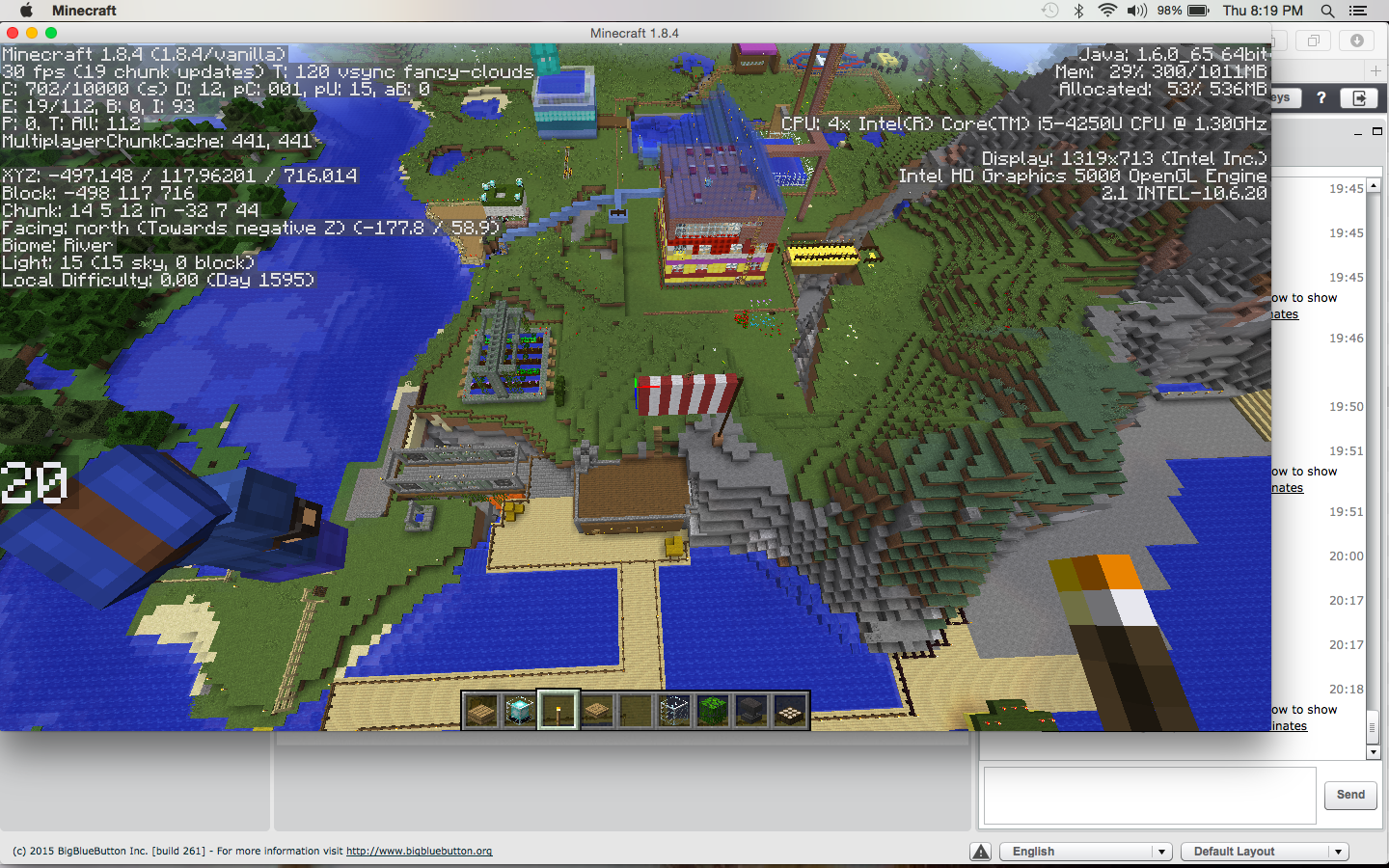Click the CPU Intel Core i5-4250U debug line
The image size is (1389, 868).
(x=1024, y=123)
